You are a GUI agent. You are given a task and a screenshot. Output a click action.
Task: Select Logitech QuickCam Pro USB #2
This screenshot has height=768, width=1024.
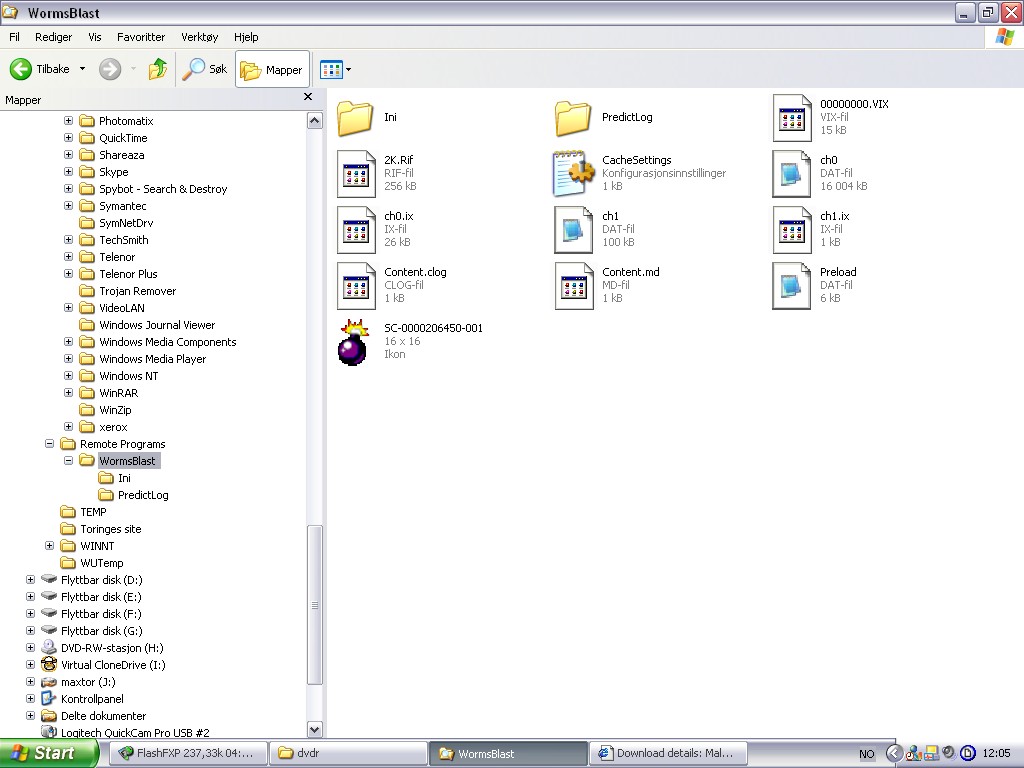(x=135, y=733)
